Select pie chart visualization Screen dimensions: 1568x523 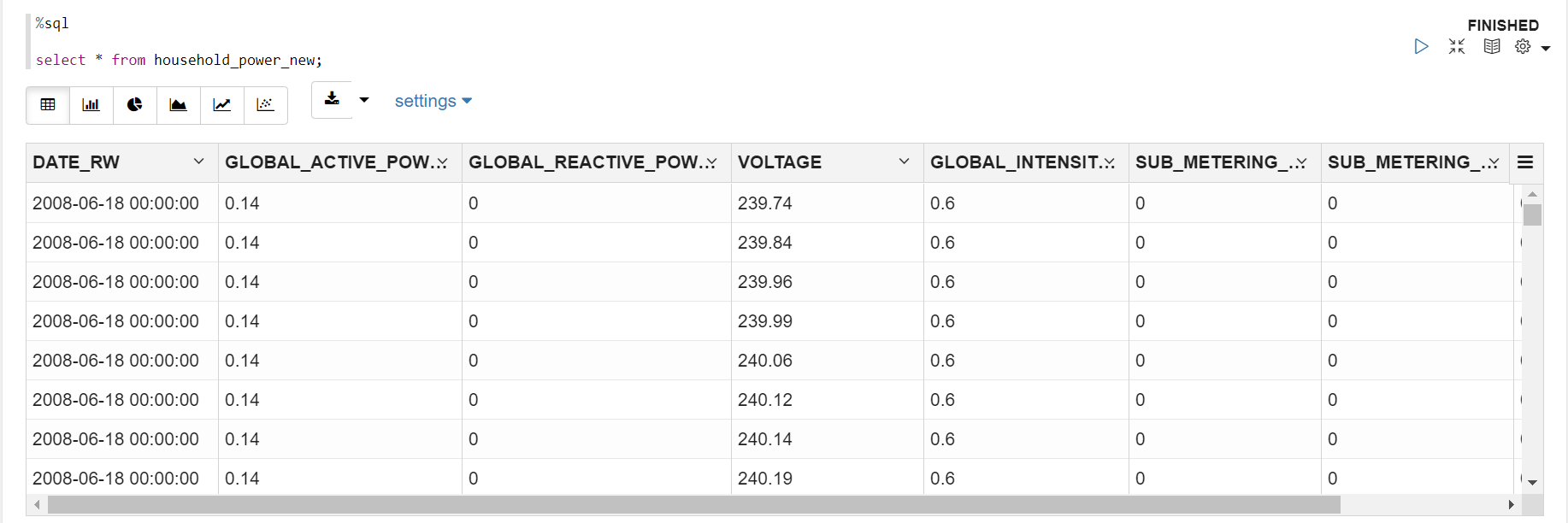pyautogui.click(x=135, y=104)
